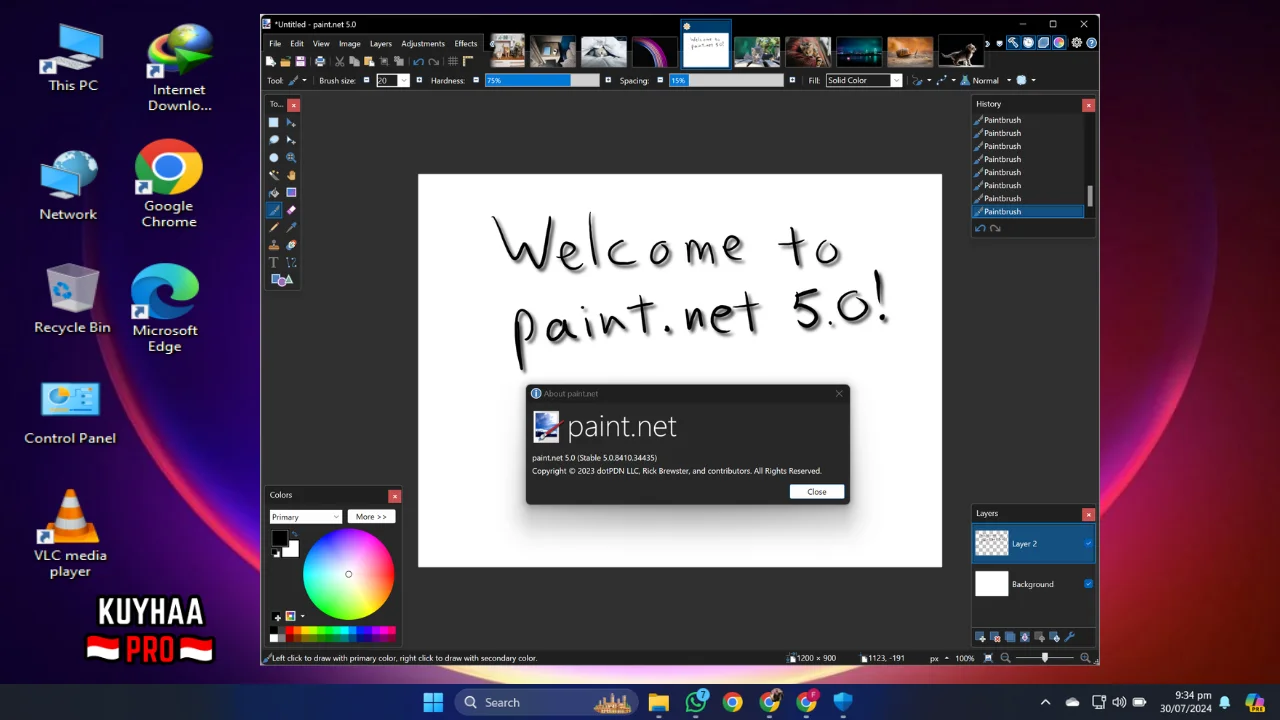
Task: Open the Windows Start button
Action: point(433,702)
